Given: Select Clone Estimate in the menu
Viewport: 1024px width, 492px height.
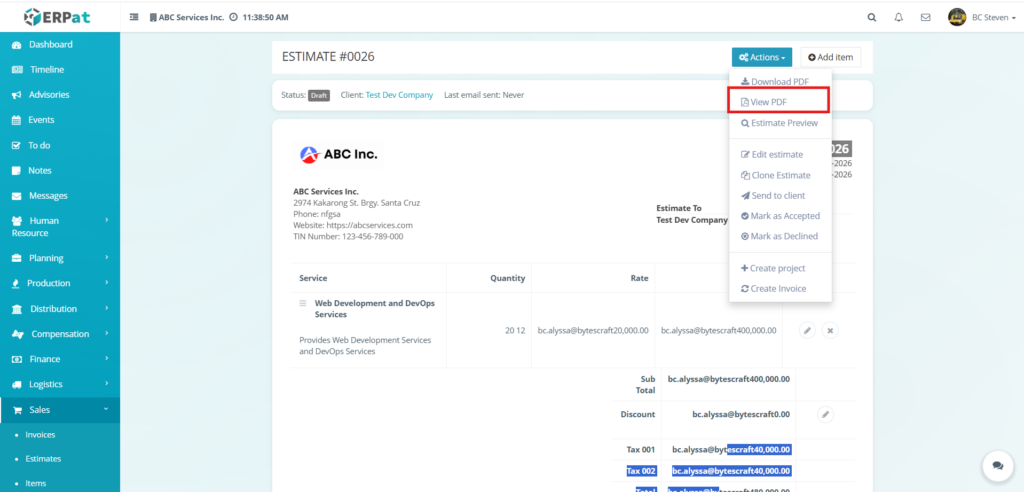Looking at the screenshot, I should point(775,175).
